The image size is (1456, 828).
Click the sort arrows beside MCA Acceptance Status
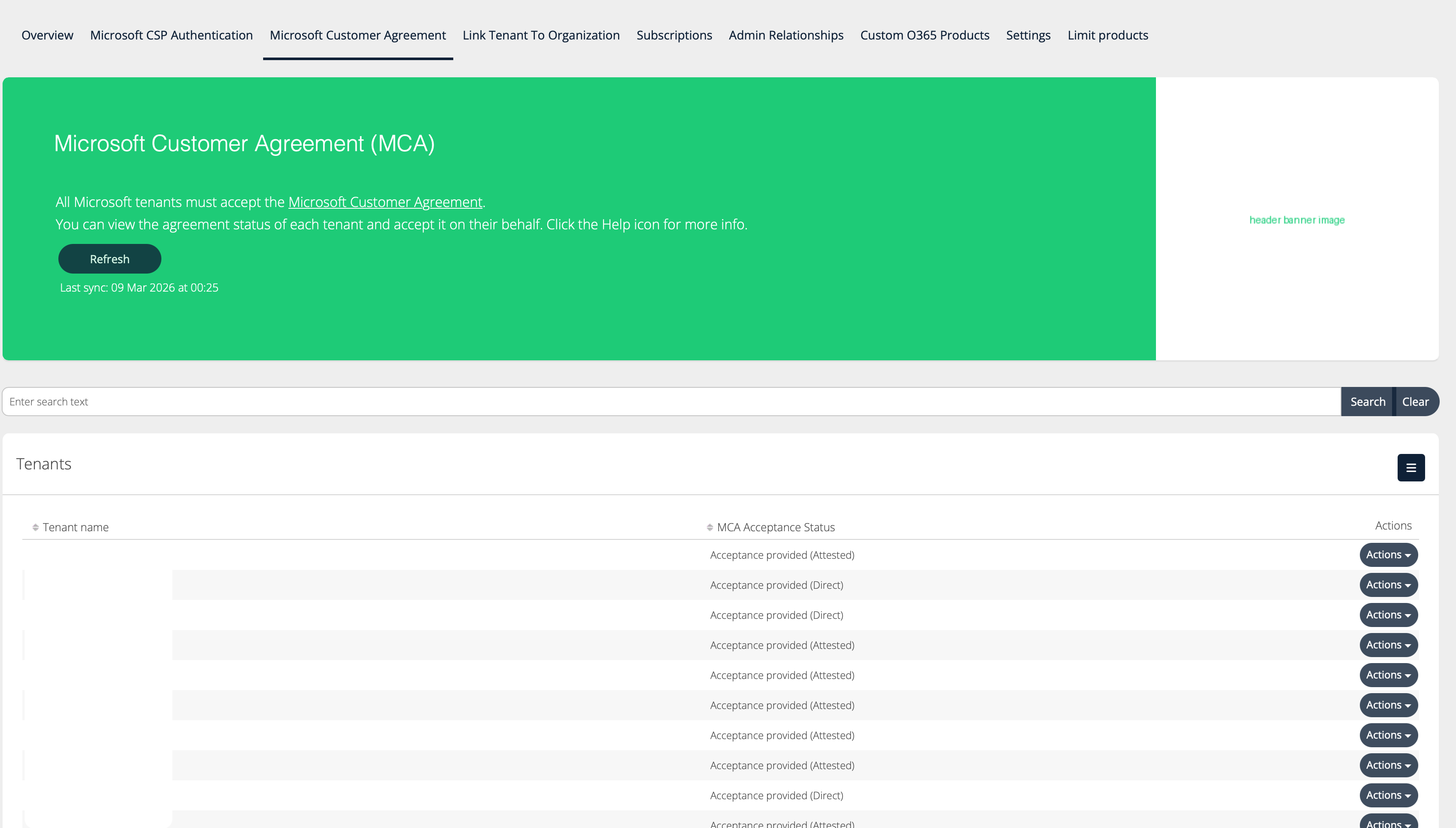click(x=710, y=528)
